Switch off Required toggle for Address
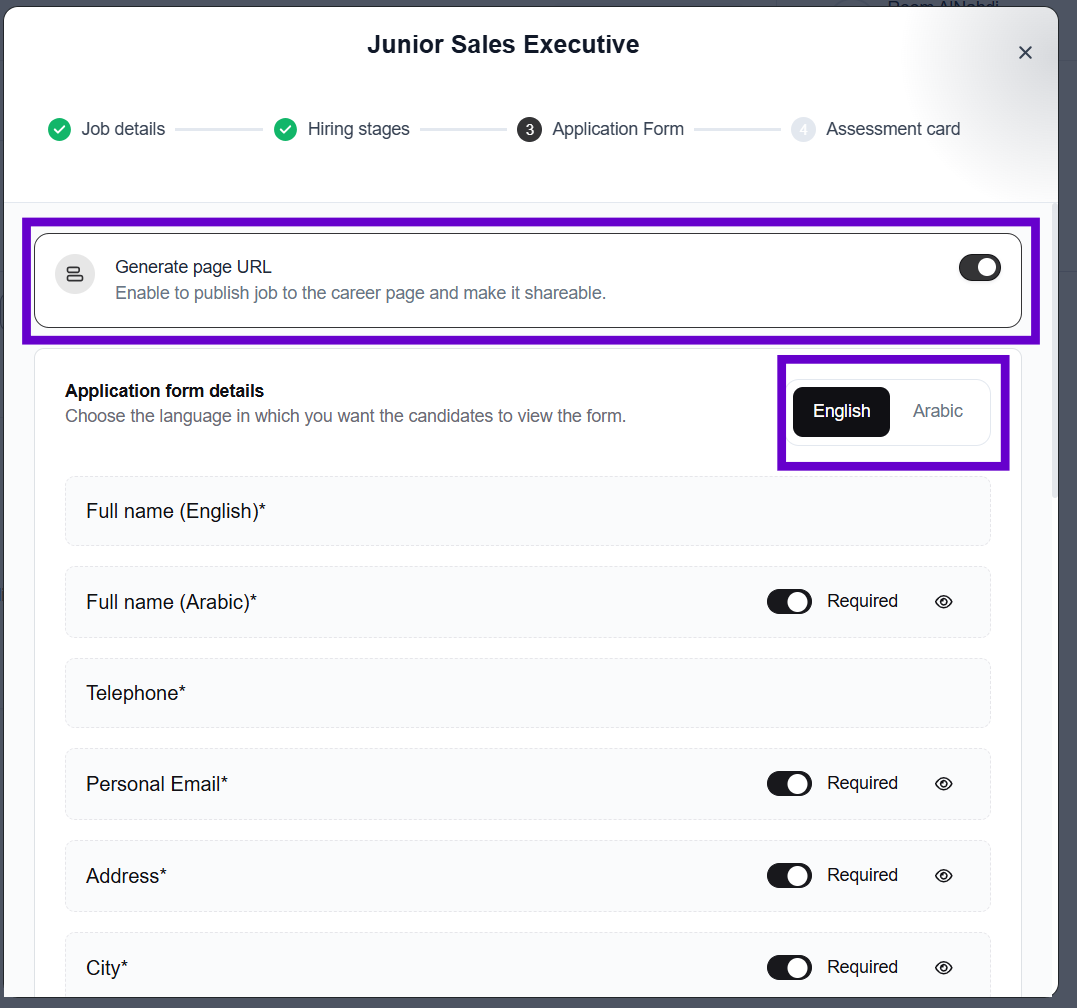 tap(789, 876)
